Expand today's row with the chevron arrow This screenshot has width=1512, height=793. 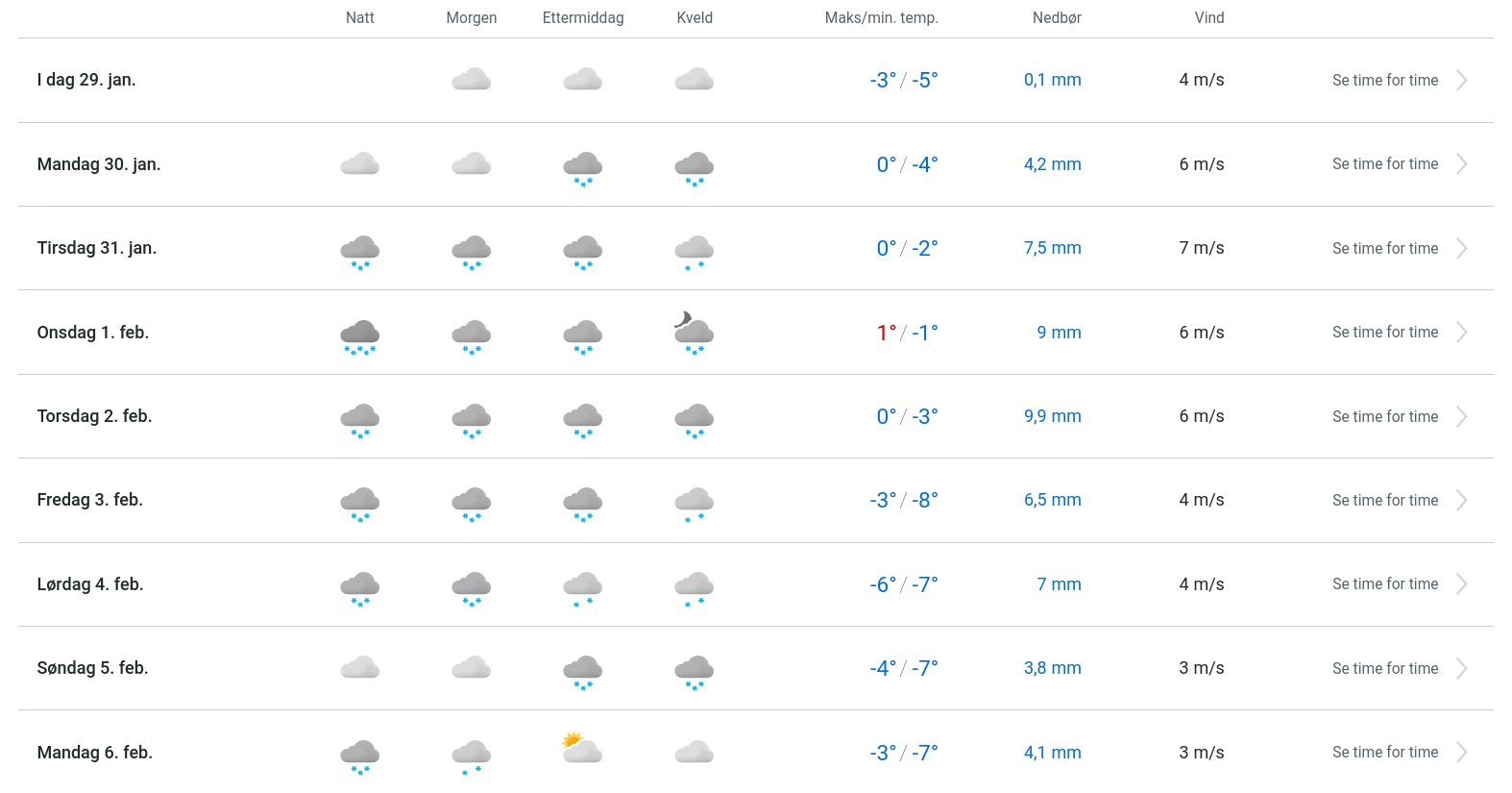pos(1461,81)
